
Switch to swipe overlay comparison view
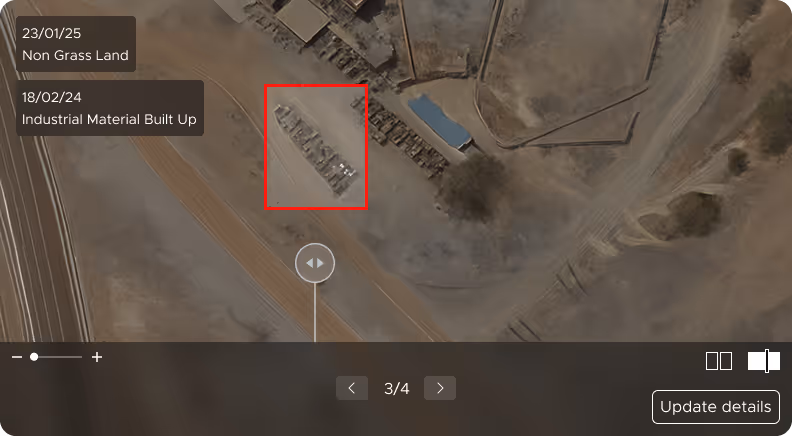coord(764,361)
